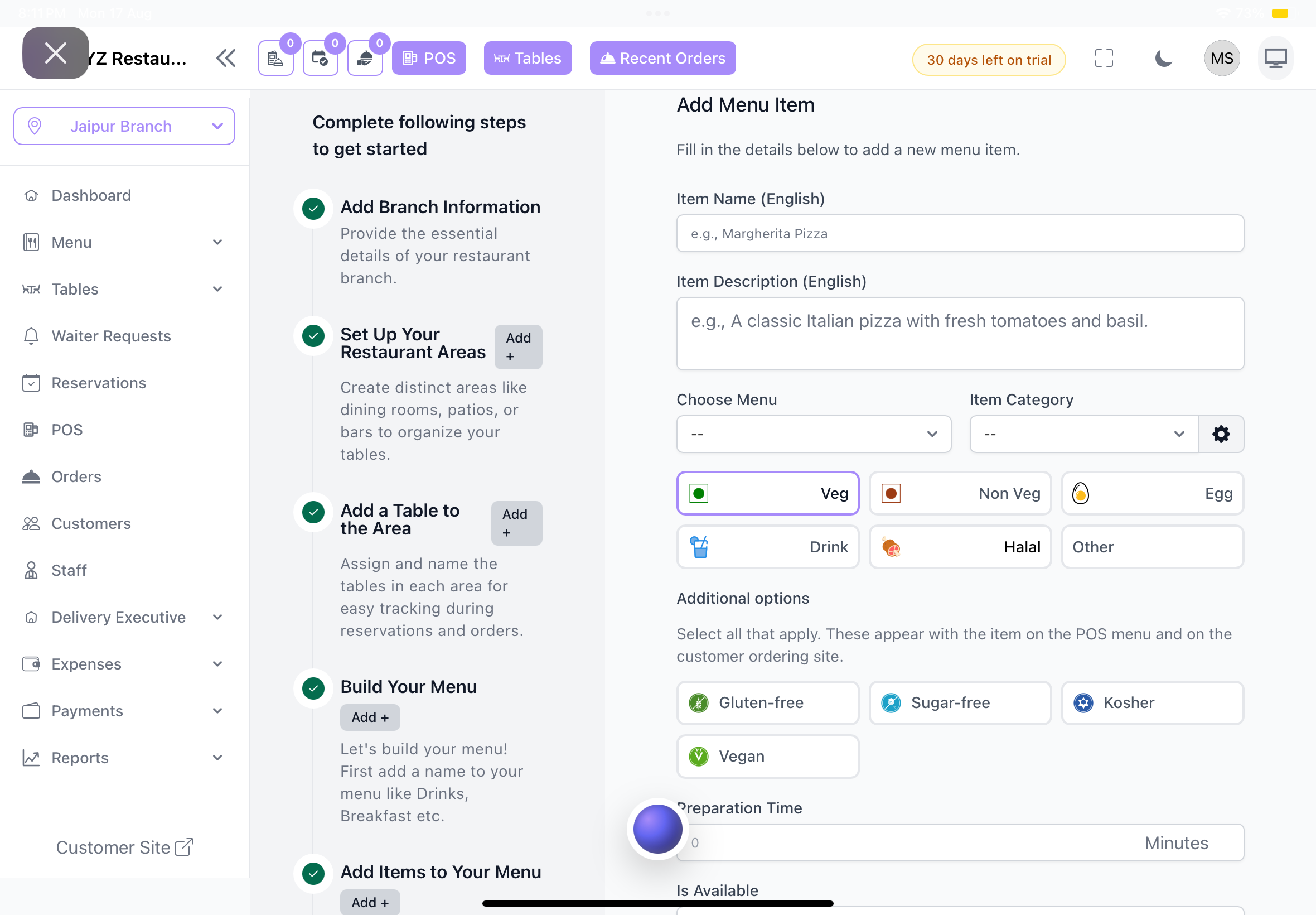Image resolution: width=1316 pixels, height=915 pixels.
Task: Open Item Category dropdown
Action: tap(1084, 434)
